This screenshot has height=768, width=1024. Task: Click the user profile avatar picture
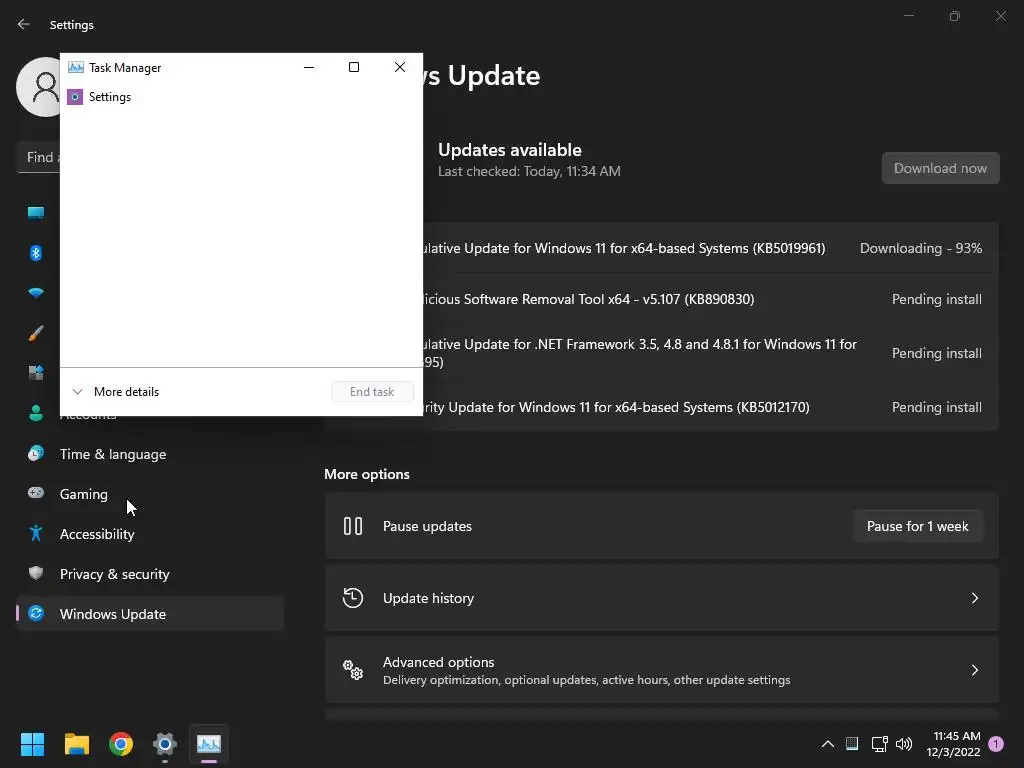(x=39, y=87)
